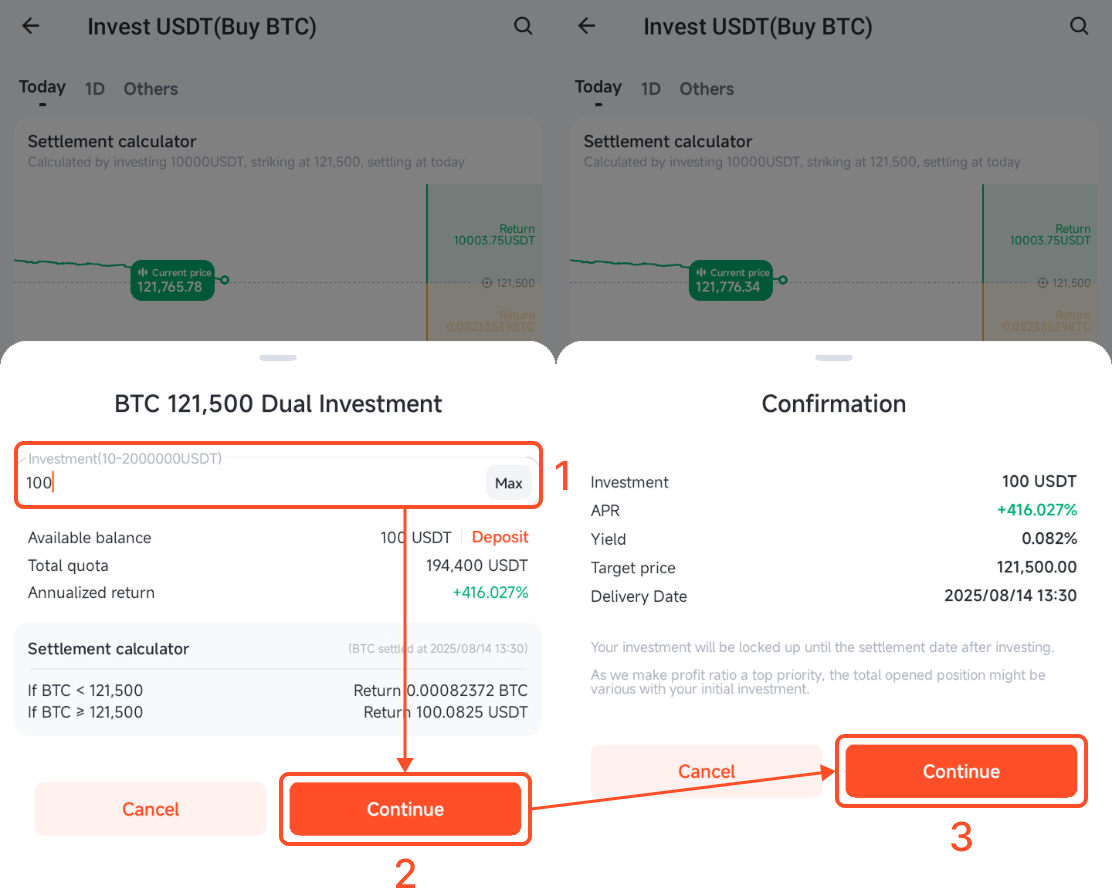Select the Today tab on right screen
This screenshot has height=890, width=1112.
tap(598, 88)
